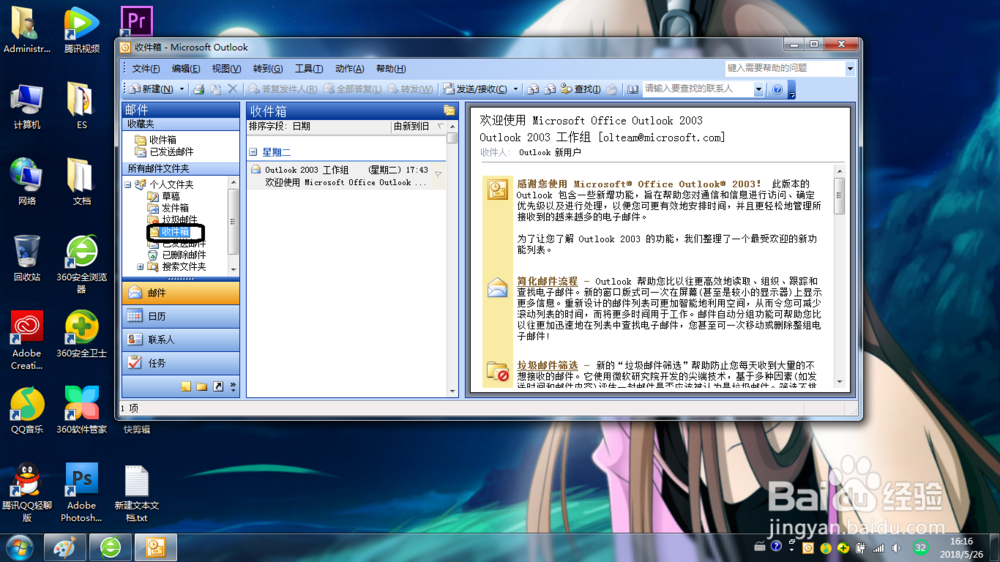Open the help question dropdown arrow
The width and height of the screenshot is (1000, 562).
[850, 68]
